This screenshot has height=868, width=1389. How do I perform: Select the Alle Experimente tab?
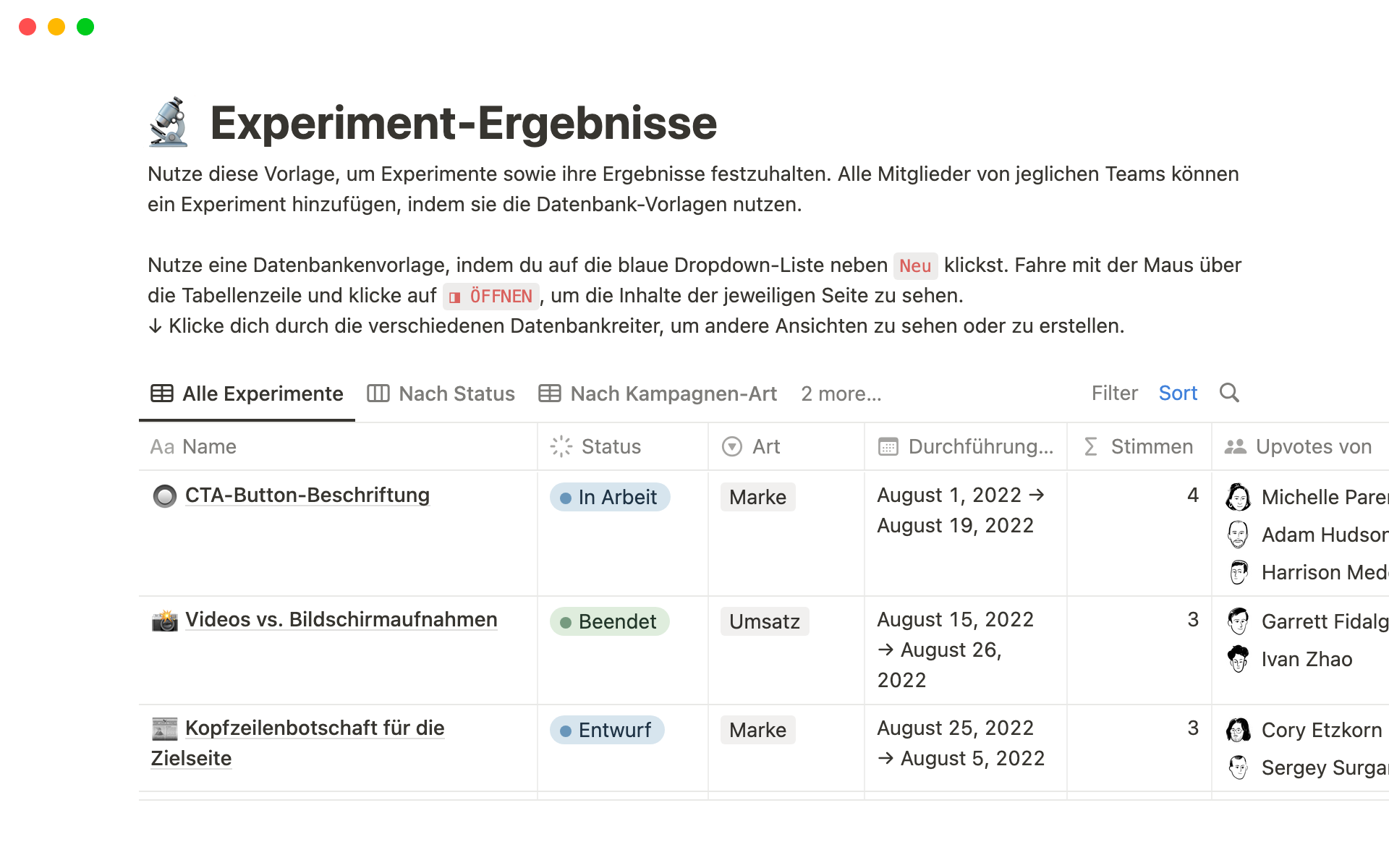[247, 393]
